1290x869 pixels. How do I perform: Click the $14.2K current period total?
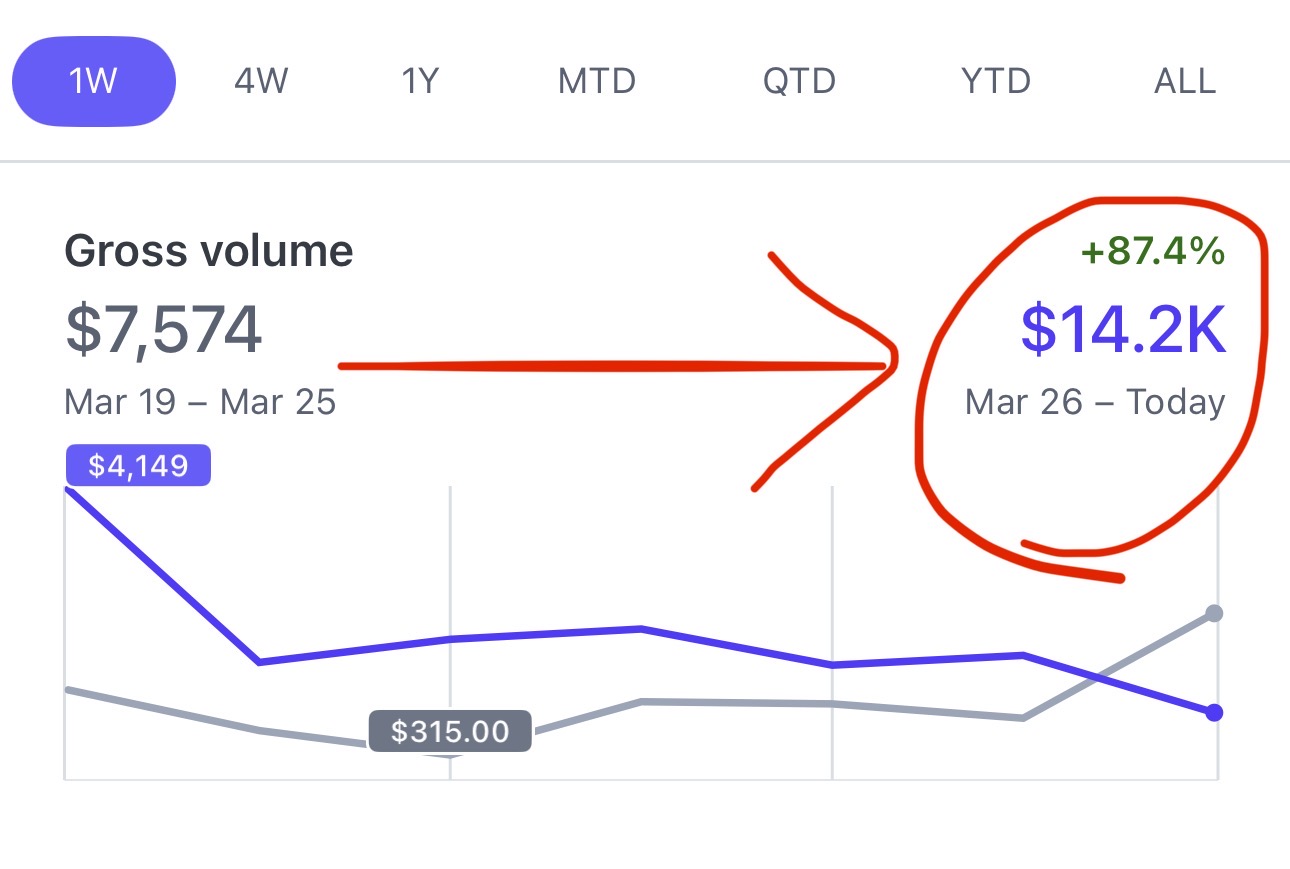[x=1123, y=331]
